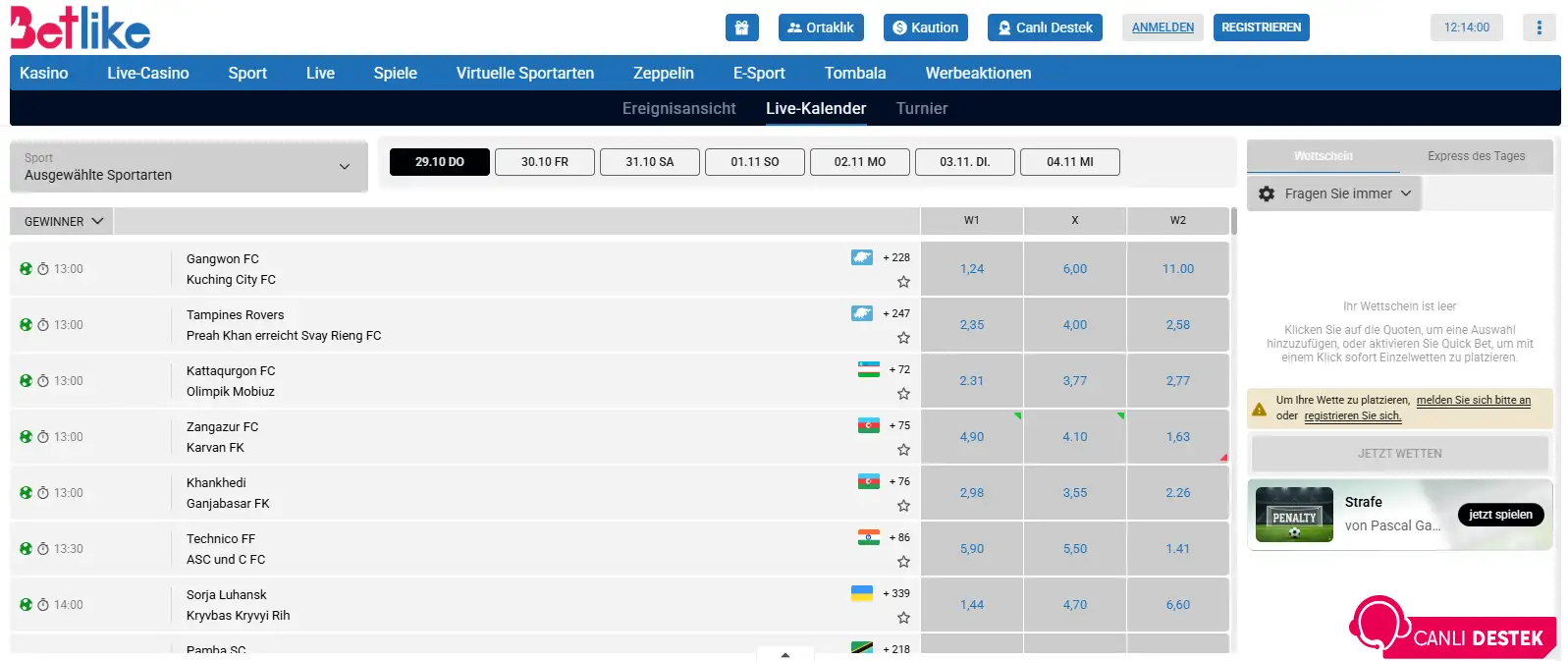This screenshot has height=661, width=1568.
Task: Open the Ausgewählte Sportarten sport dropdown
Action: (189, 166)
